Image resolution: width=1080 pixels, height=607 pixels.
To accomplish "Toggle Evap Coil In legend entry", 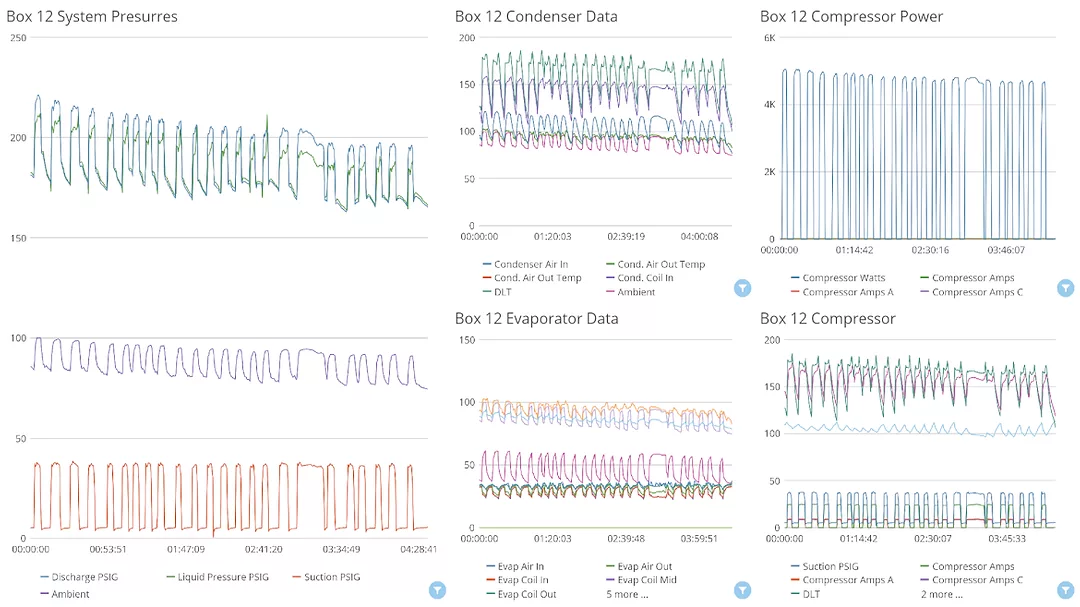I will tap(517, 580).
